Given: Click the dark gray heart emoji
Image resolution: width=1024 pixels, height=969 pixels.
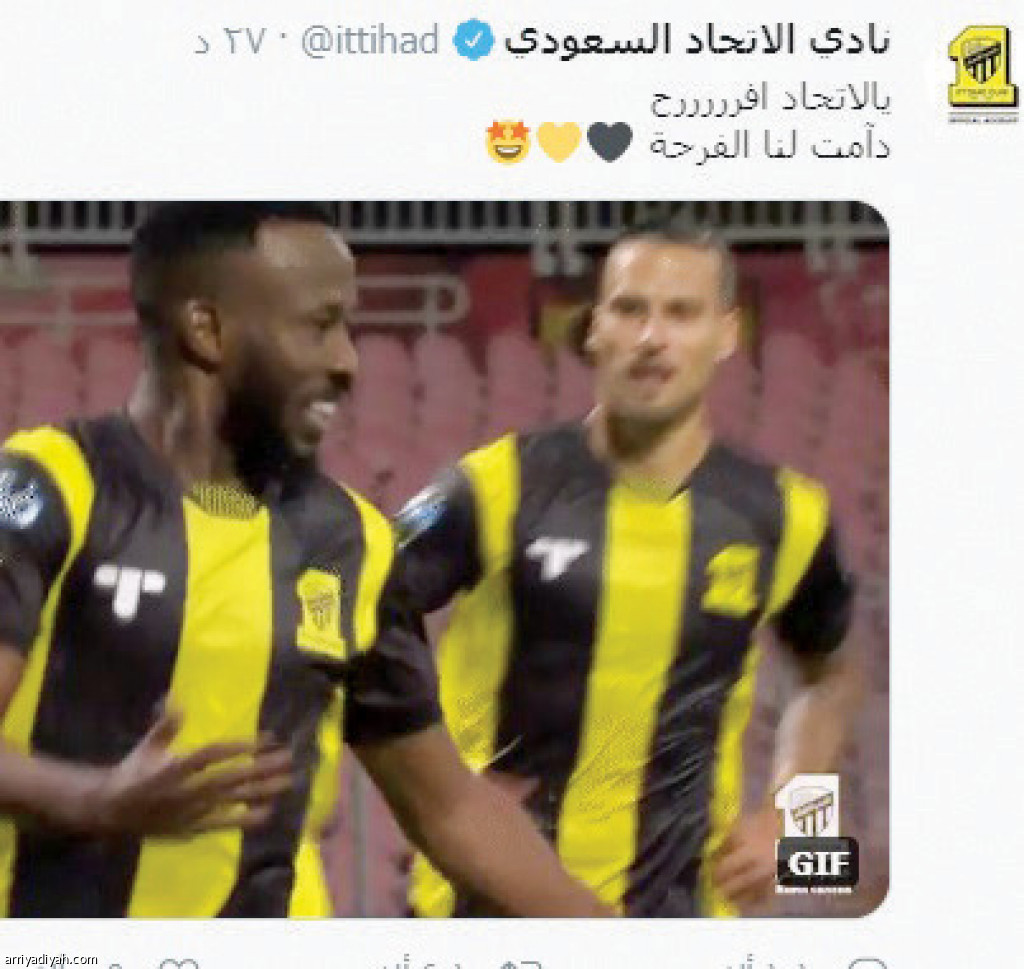Looking at the screenshot, I should pyautogui.click(x=609, y=142).
